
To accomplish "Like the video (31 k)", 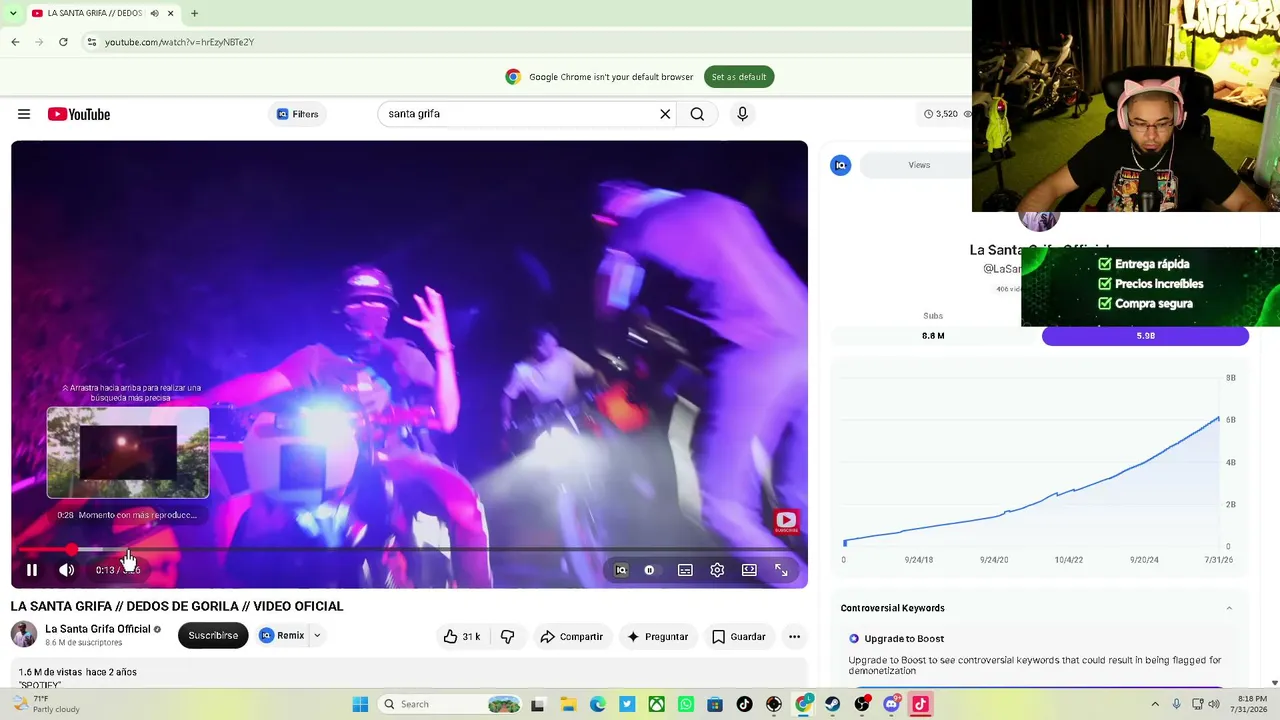I will point(461,636).
